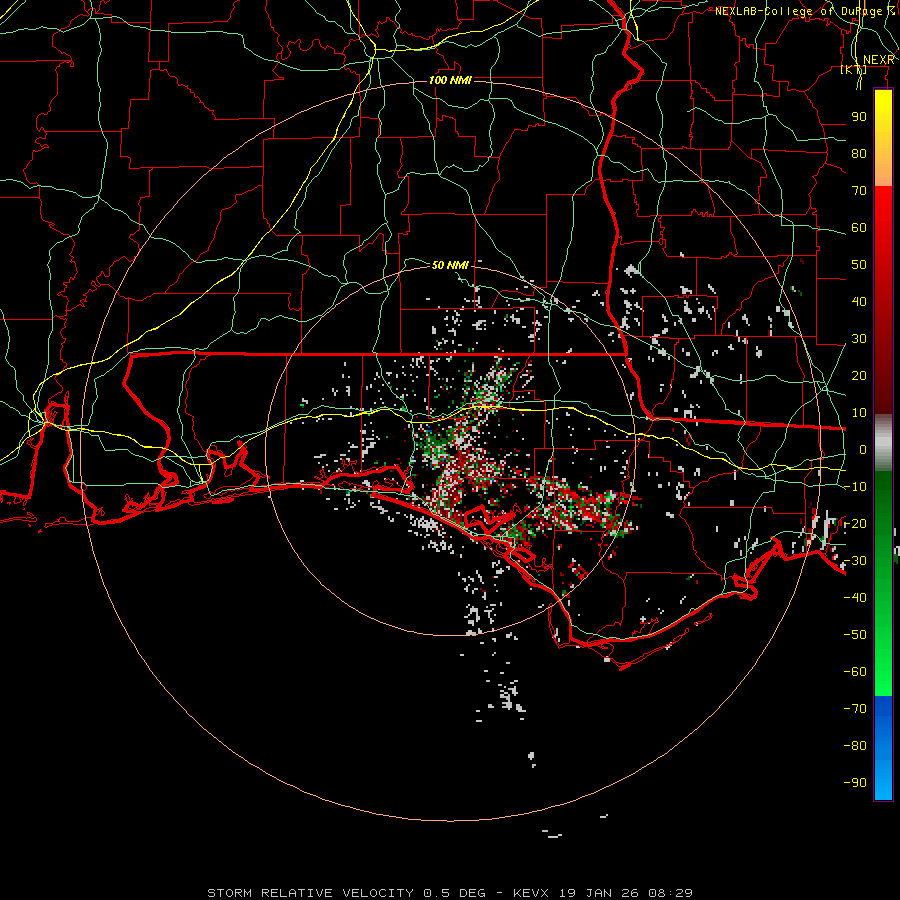Screen dimensions: 900x900
Task: Click the Storm Relative Velocity caption text
Action: coord(449,893)
